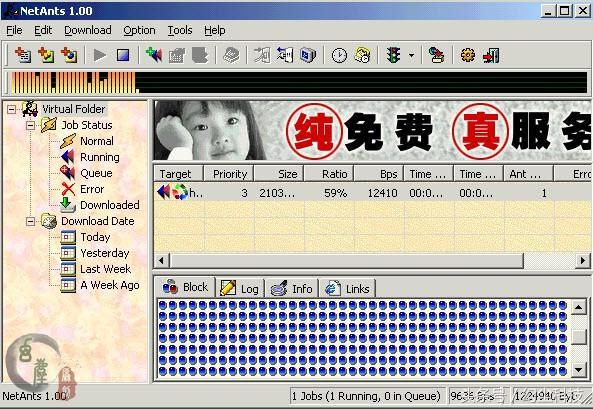Sort by the Target column header
This screenshot has height=409, width=593.
179,174
